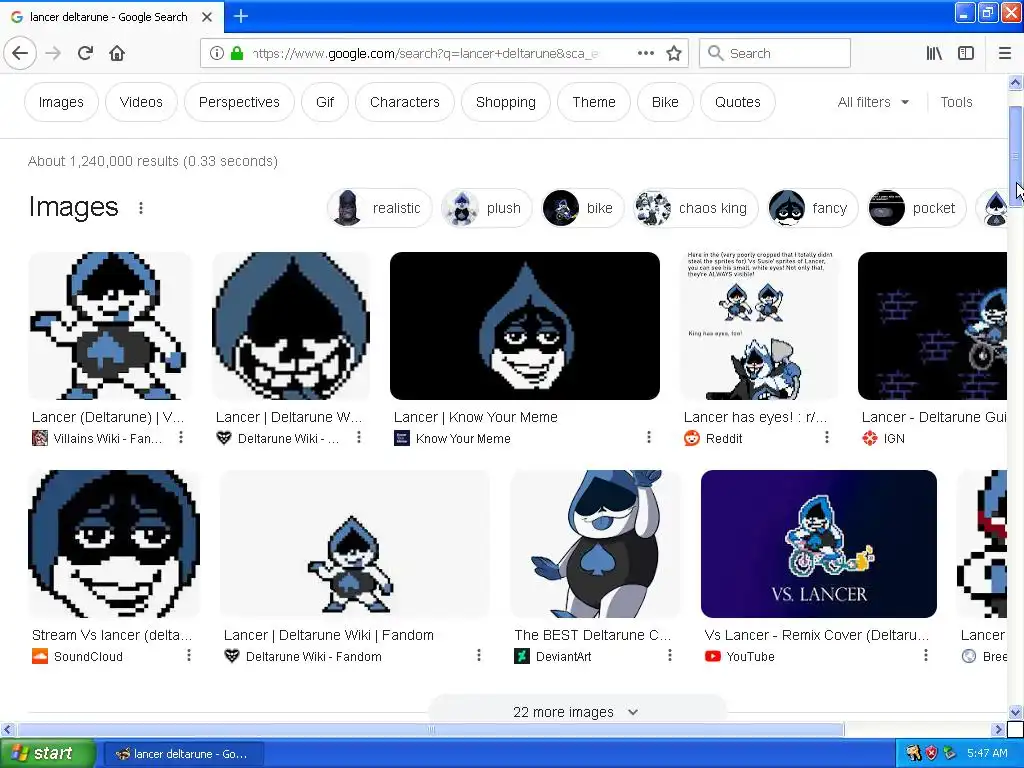Screen dimensions: 1024x768
Task: Open the Villains Wiki Lancer sprite thumbnail
Action: tap(110, 326)
